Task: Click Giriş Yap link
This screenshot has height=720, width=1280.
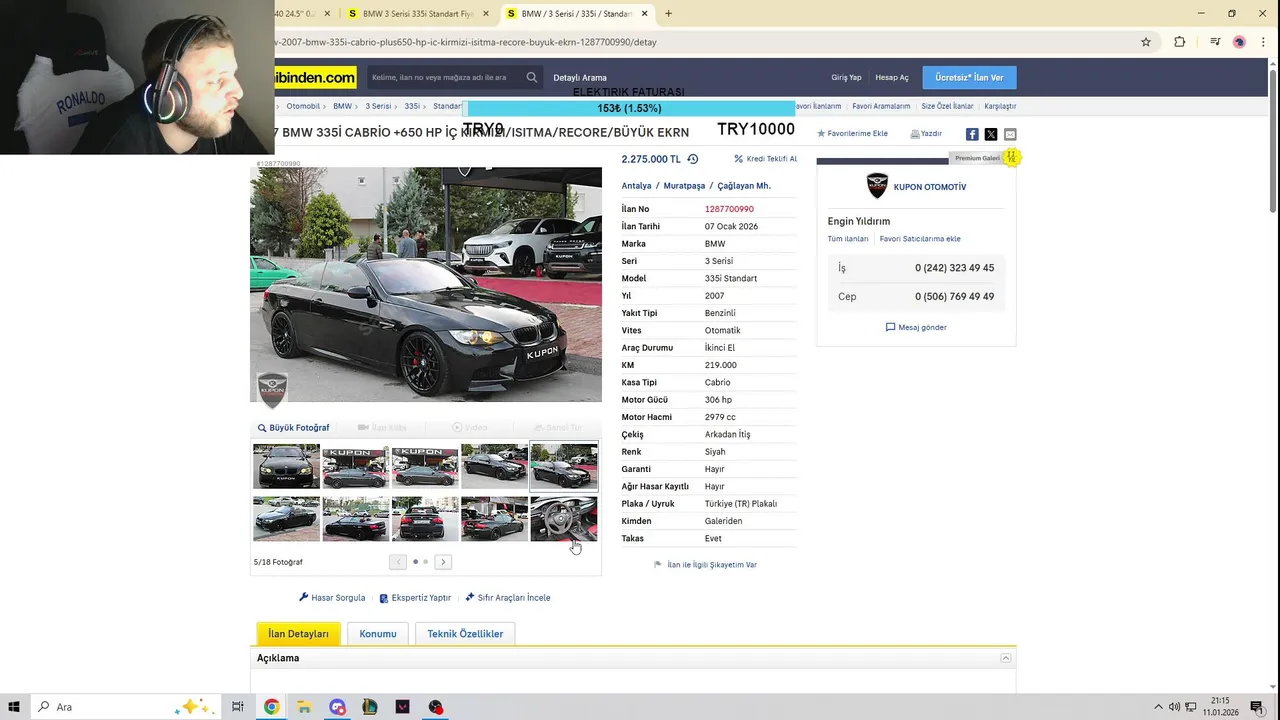Action: click(x=846, y=77)
